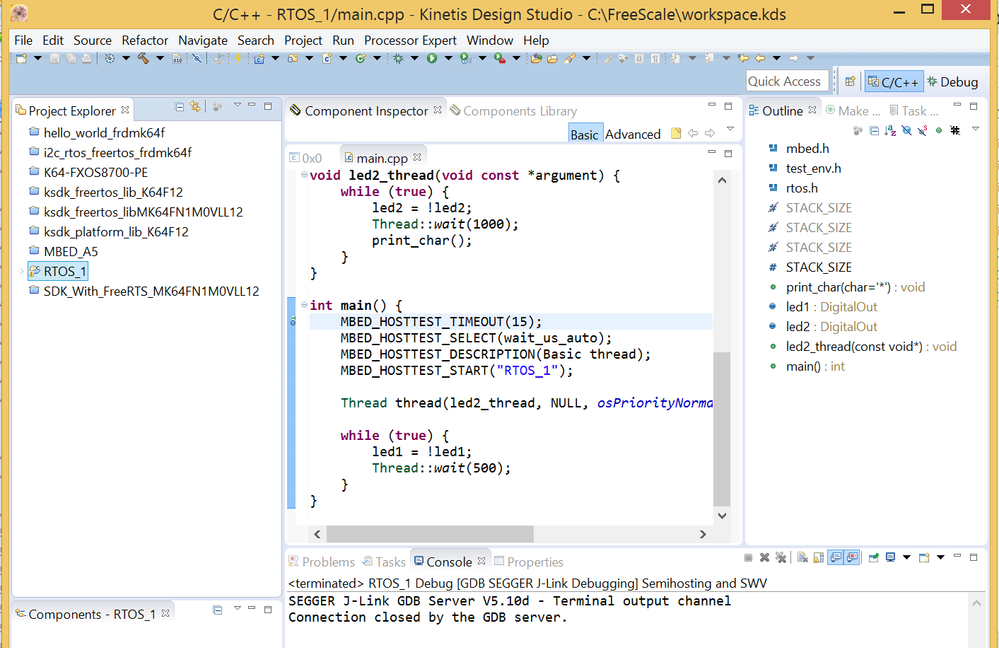The image size is (999, 648).
Task: Click the Search flashlight toolbar icon
Action: (570, 59)
